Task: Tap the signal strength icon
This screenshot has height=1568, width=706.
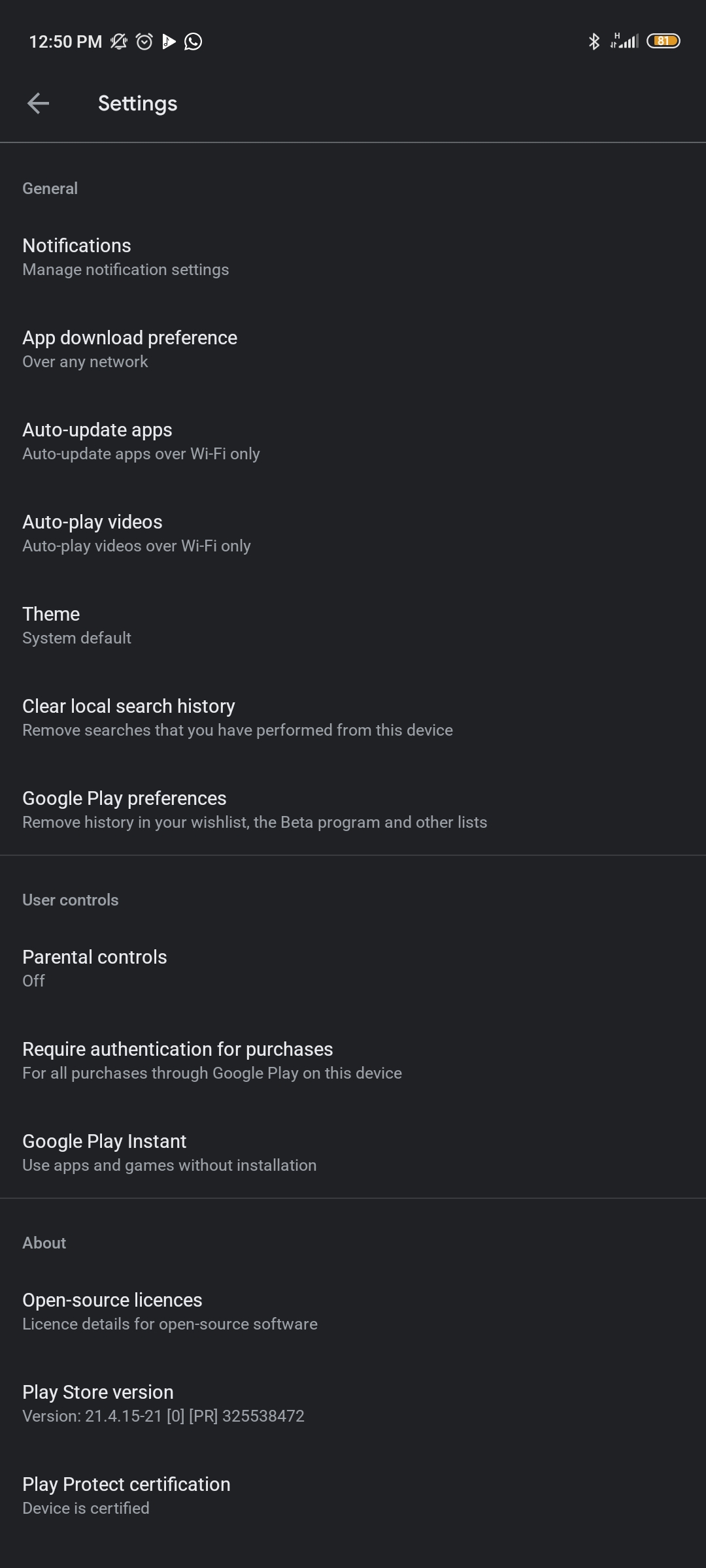Action: point(624,41)
